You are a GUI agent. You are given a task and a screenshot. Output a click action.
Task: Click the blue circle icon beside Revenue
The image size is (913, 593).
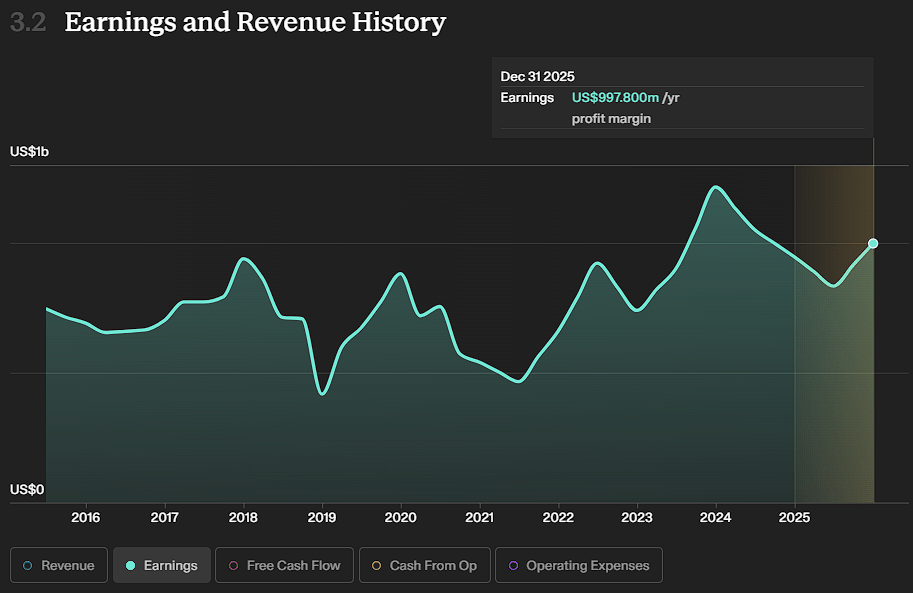(28, 566)
